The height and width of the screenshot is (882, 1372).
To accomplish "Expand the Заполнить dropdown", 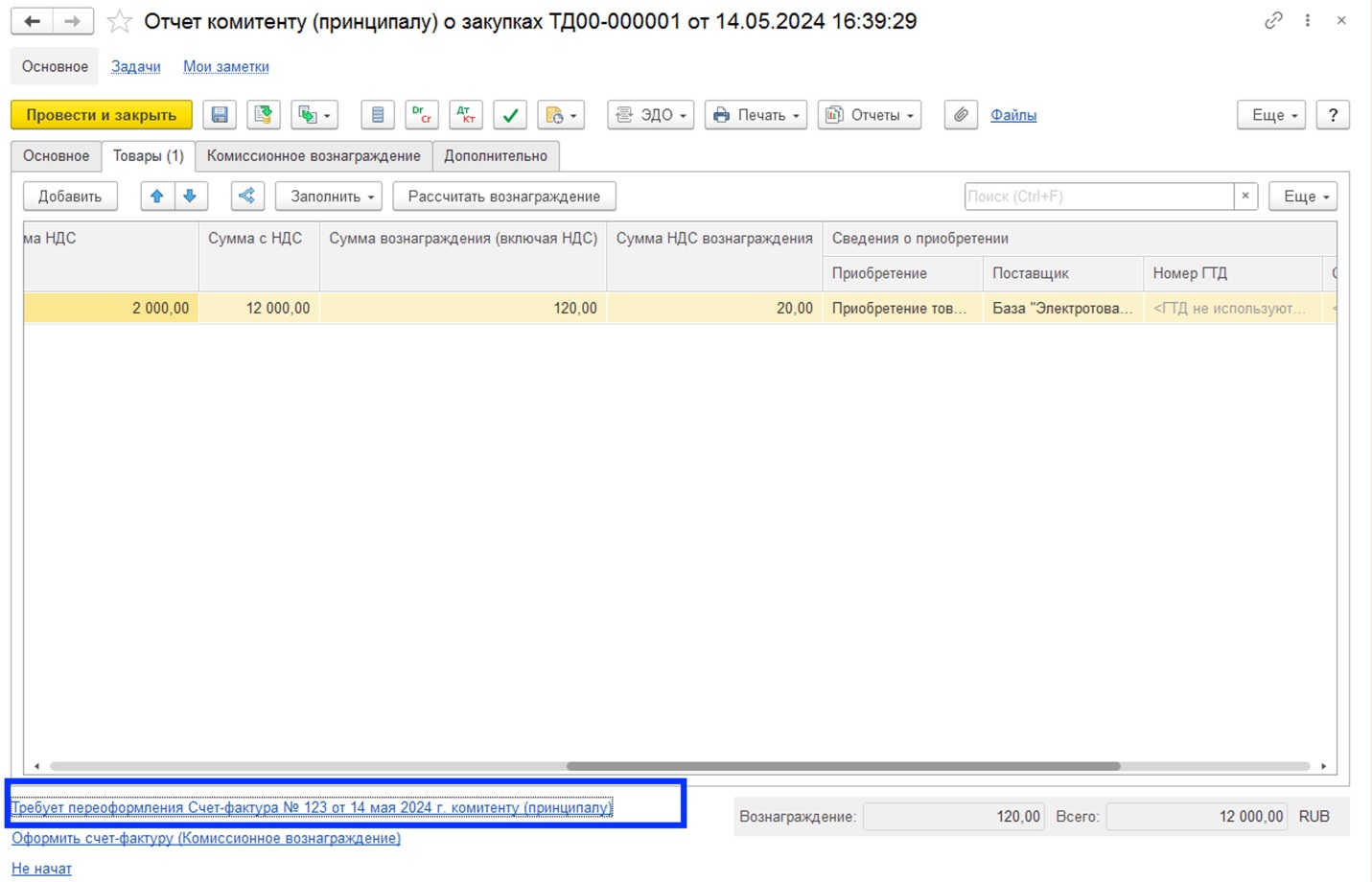I will point(329,197).
